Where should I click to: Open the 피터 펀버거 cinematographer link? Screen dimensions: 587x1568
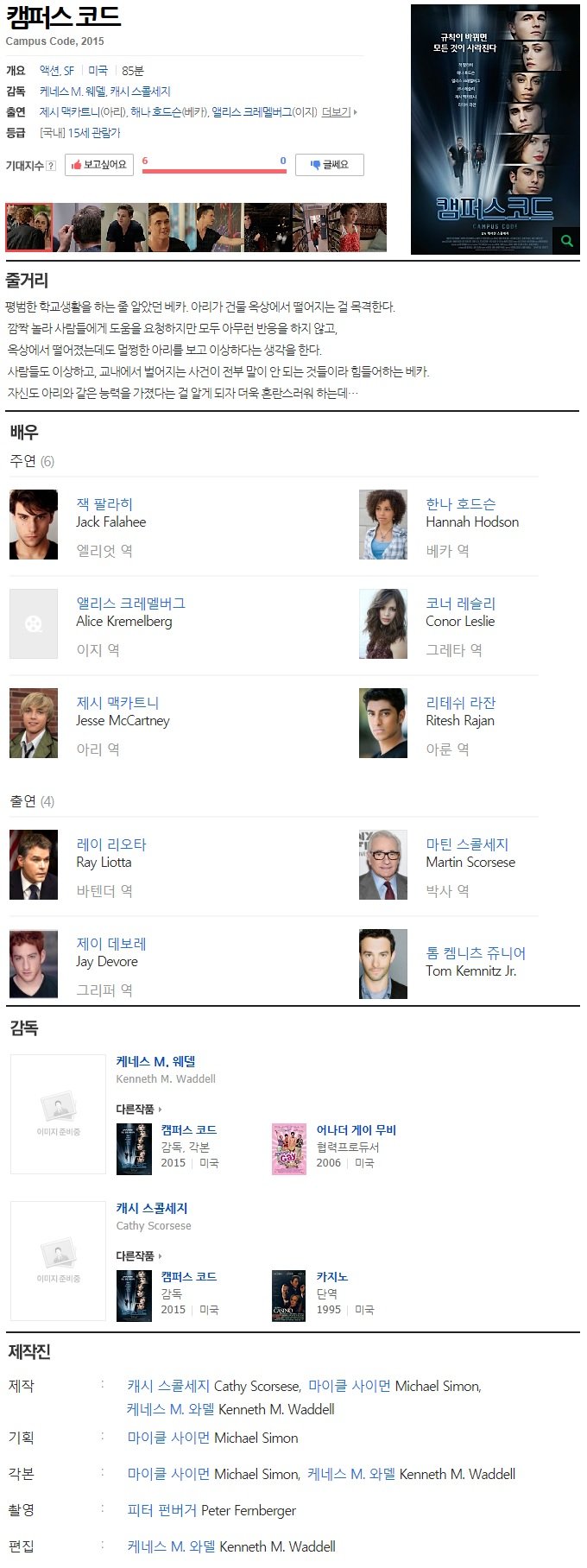162,1510
